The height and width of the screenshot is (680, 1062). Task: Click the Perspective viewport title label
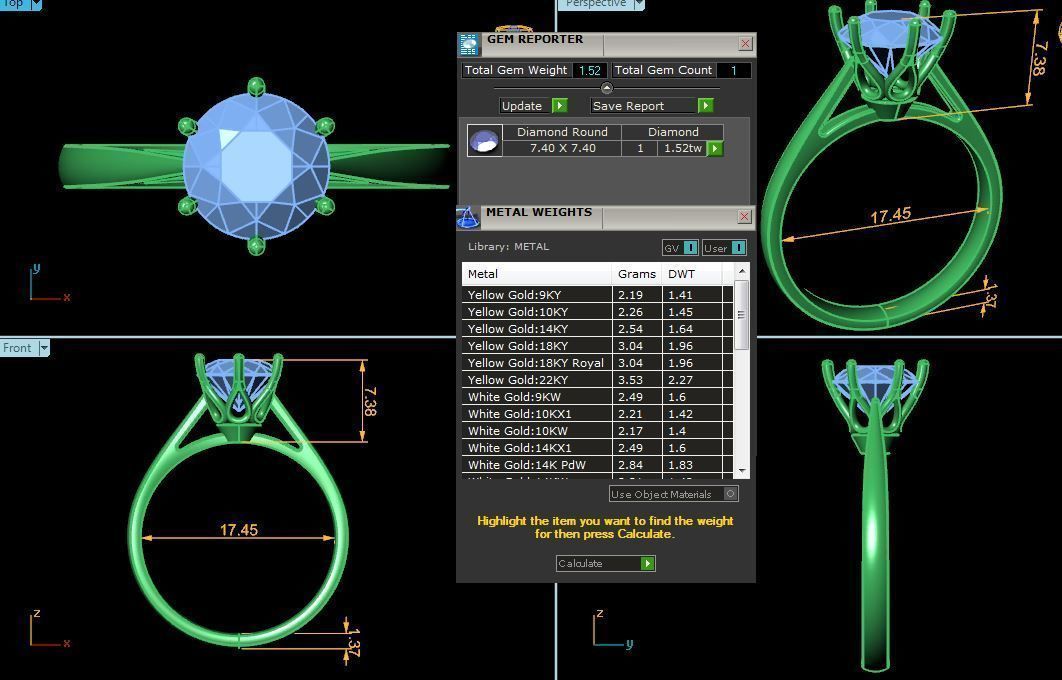595,4
